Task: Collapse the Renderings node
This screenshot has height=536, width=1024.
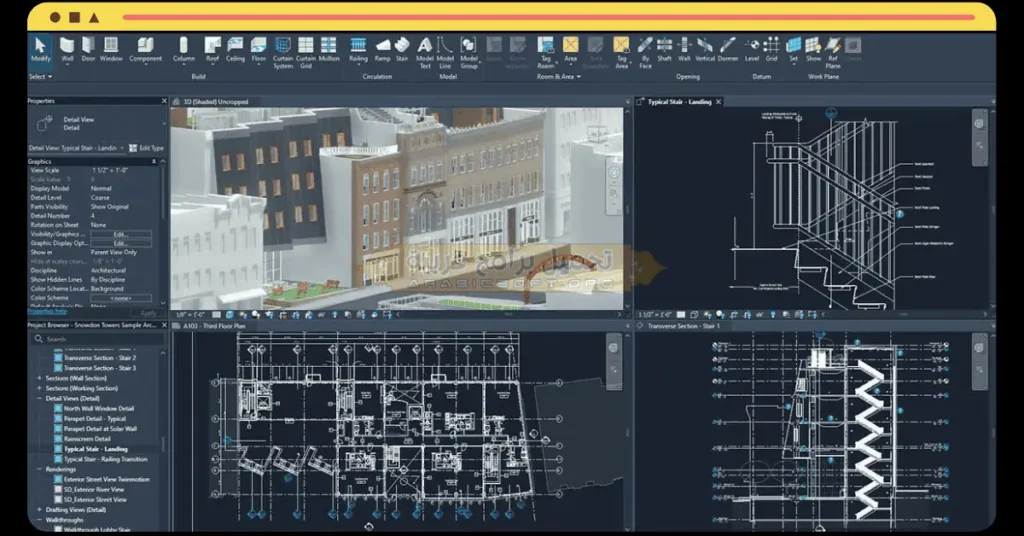Action: [x=39, y=469]
